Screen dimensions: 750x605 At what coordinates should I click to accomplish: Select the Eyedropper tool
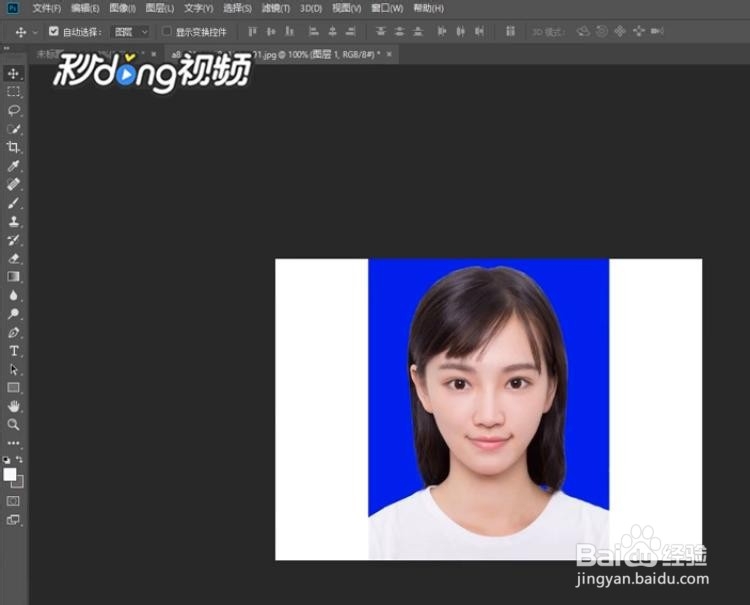coord(13,165)
